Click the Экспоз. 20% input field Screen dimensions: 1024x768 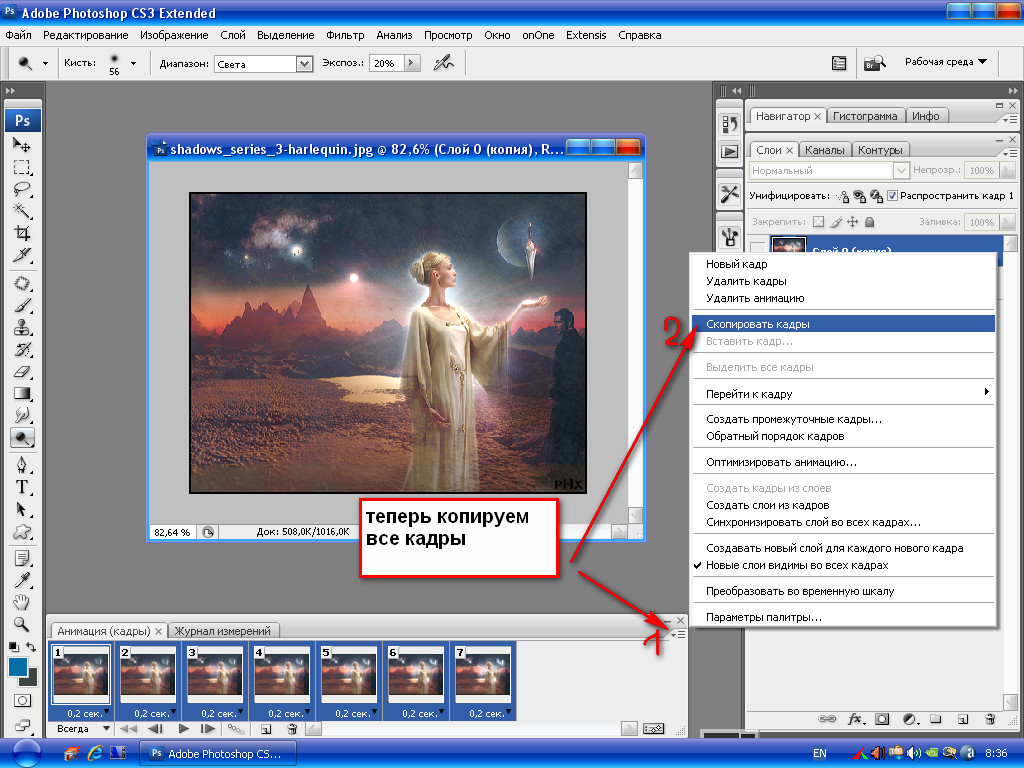(x=387, y=63)
